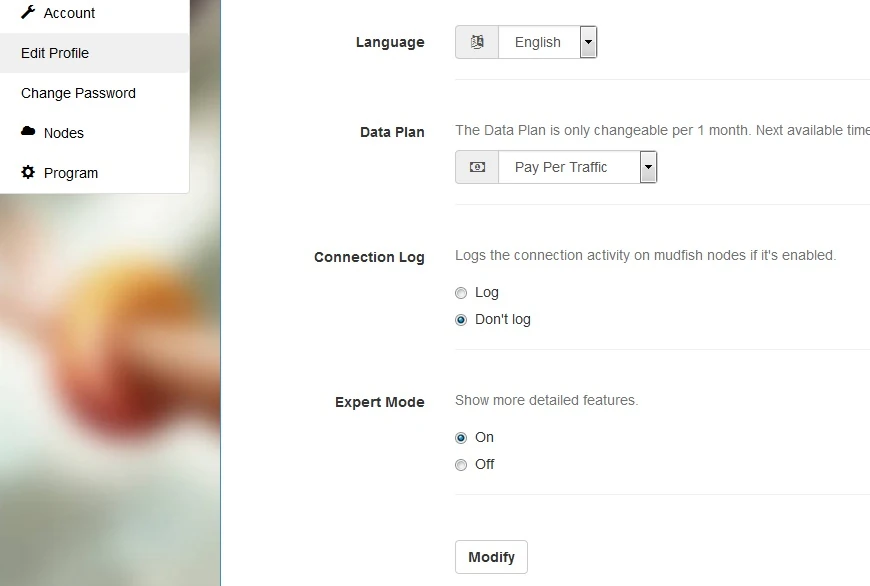Click the cloud icon beside Nodes
The height and width of the screenshot is (586, 870).
[28, 132]
